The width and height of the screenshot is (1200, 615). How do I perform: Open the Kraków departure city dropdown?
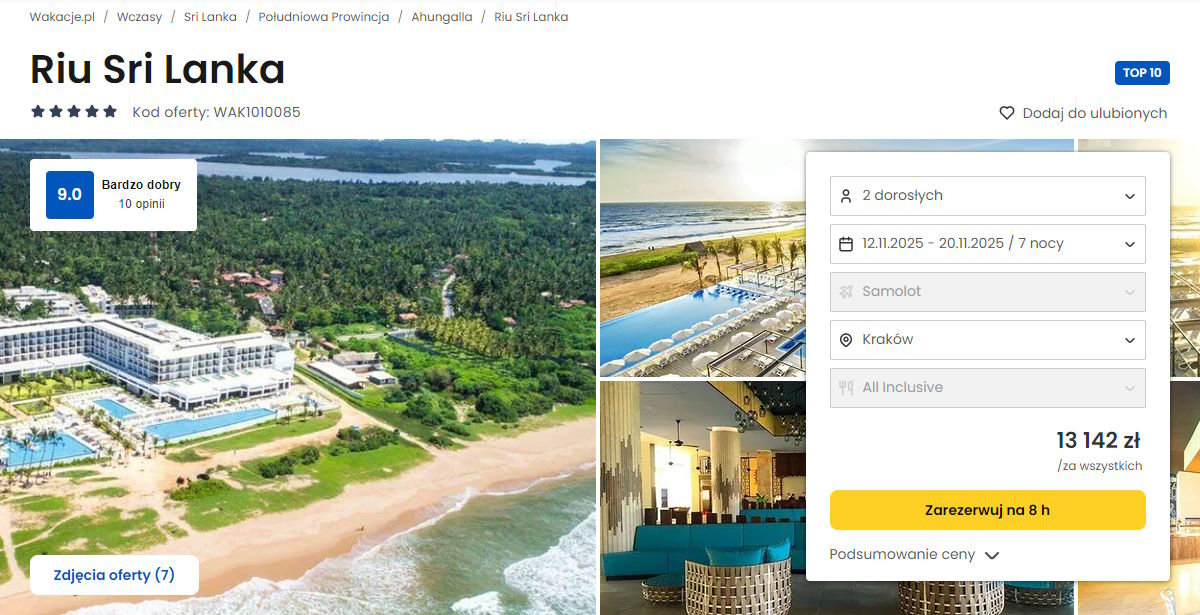click(988, 340)
